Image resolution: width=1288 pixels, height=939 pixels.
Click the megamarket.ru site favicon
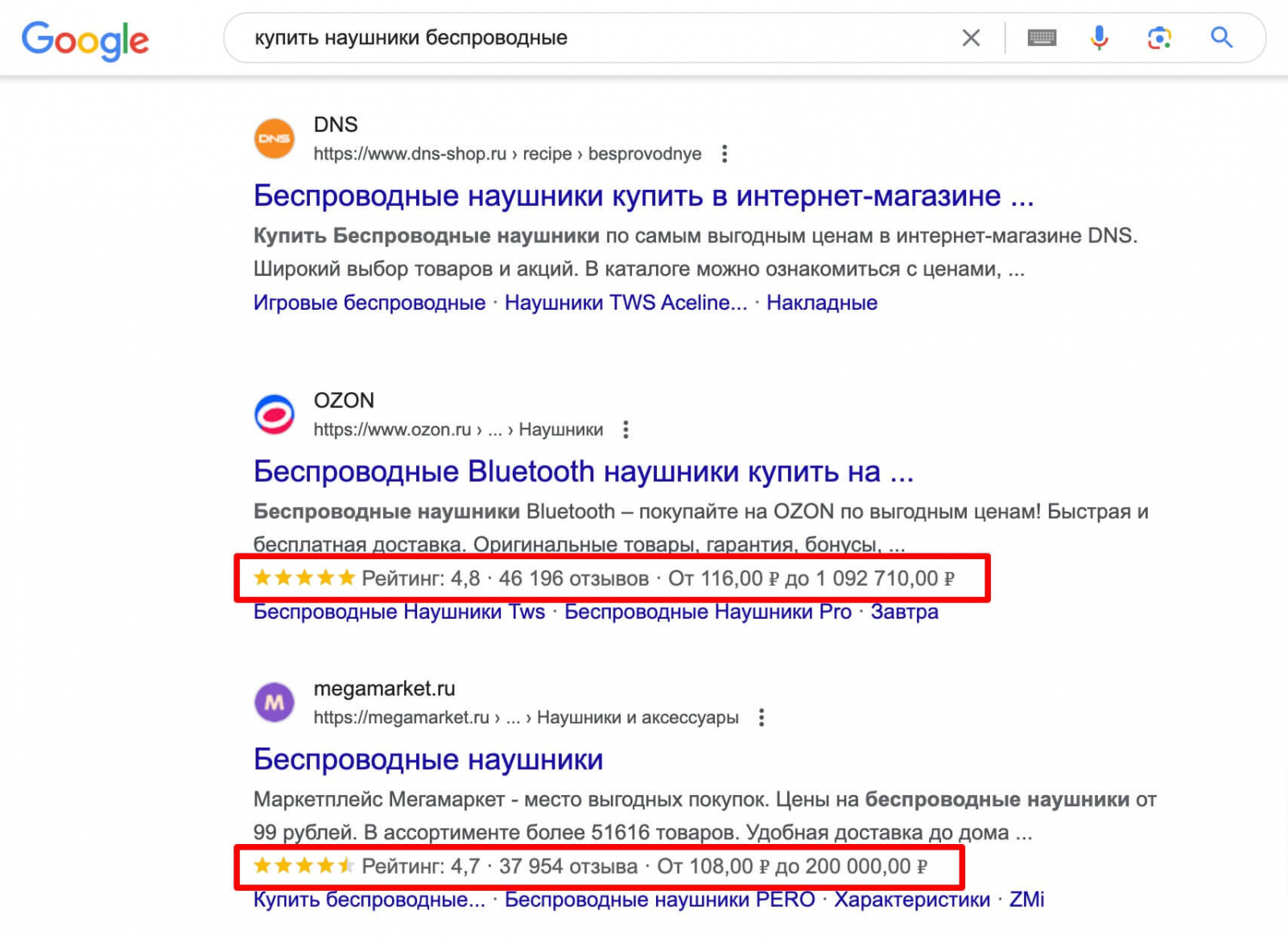coord(275,702)
